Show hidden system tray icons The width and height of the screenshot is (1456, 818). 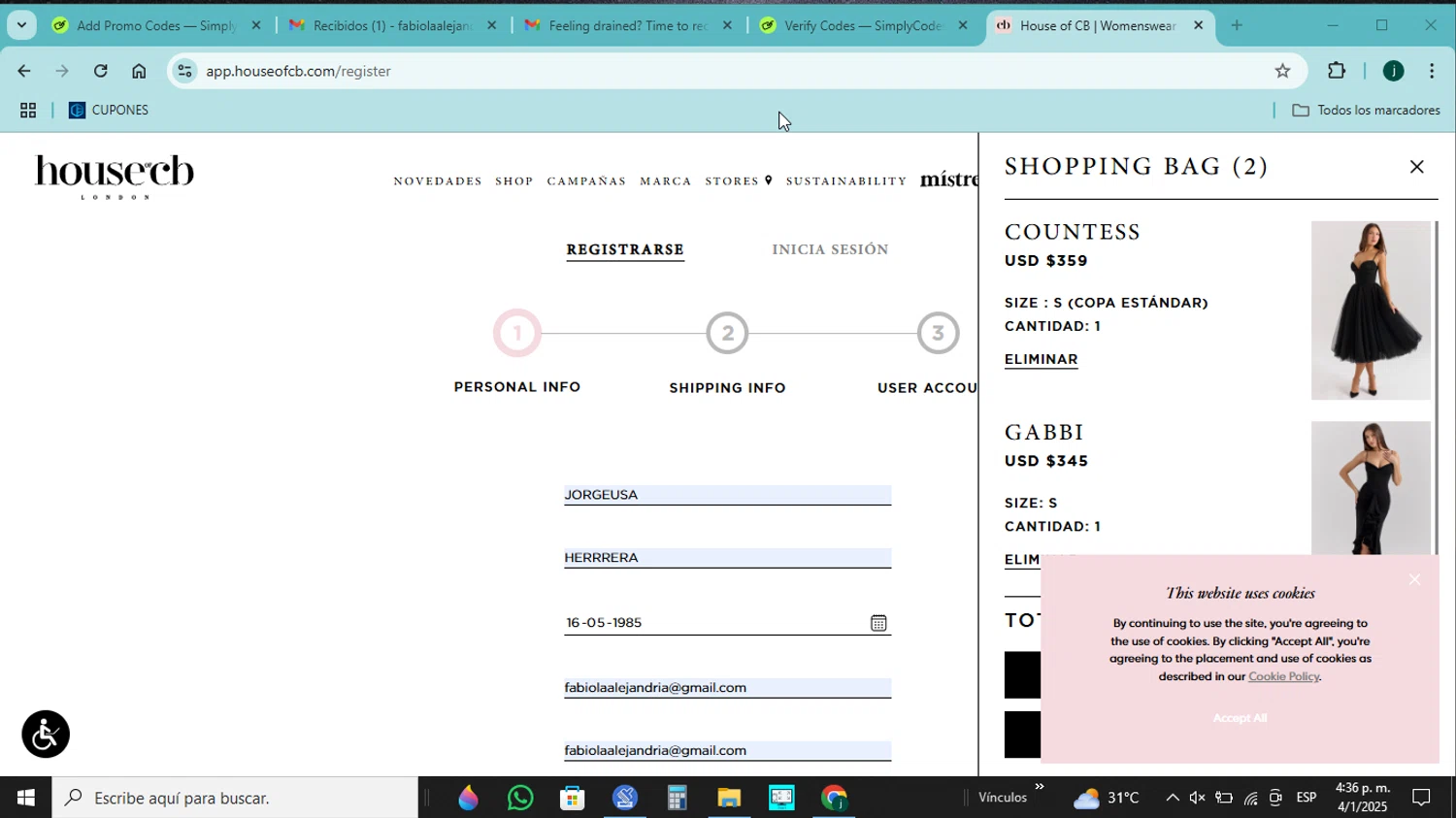(1172, 798)
